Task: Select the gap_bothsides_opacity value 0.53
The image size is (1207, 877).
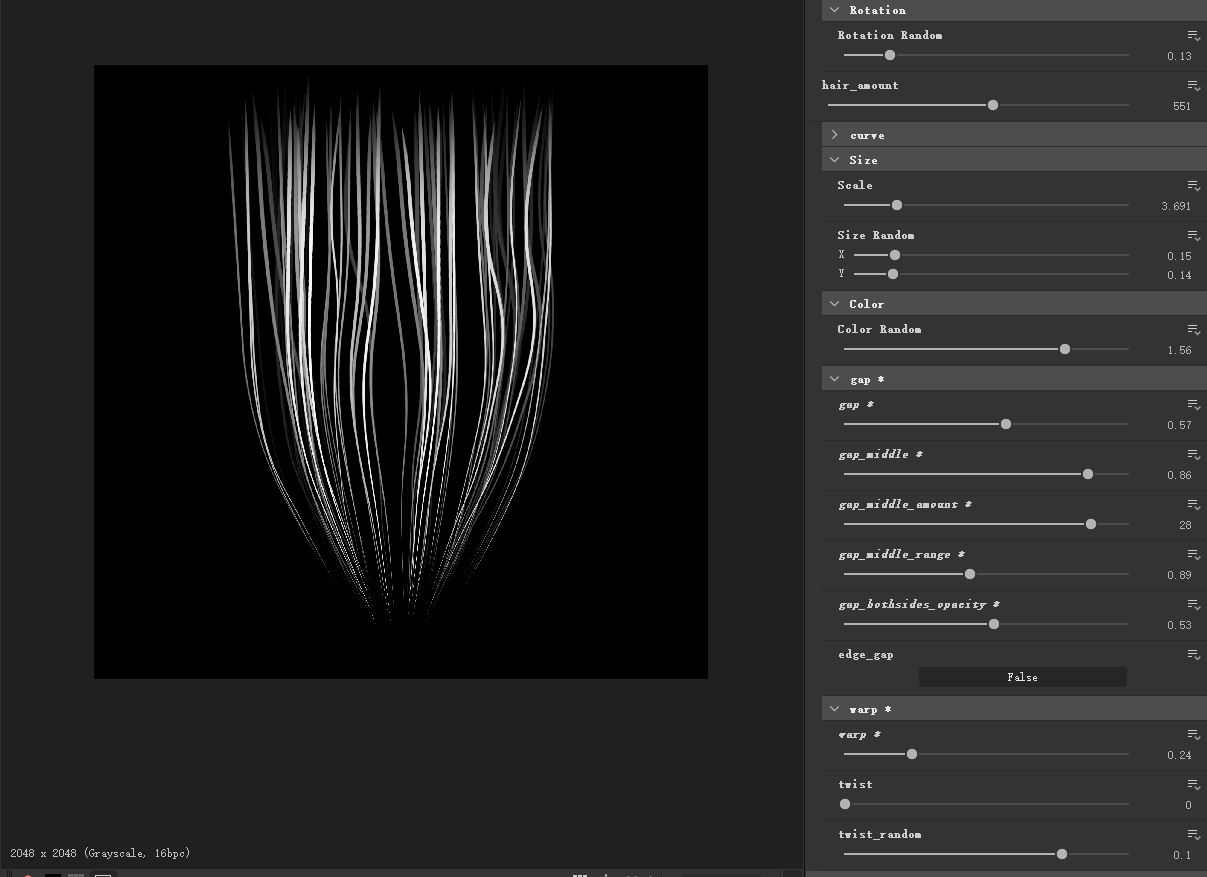Action: point(1179,625)
